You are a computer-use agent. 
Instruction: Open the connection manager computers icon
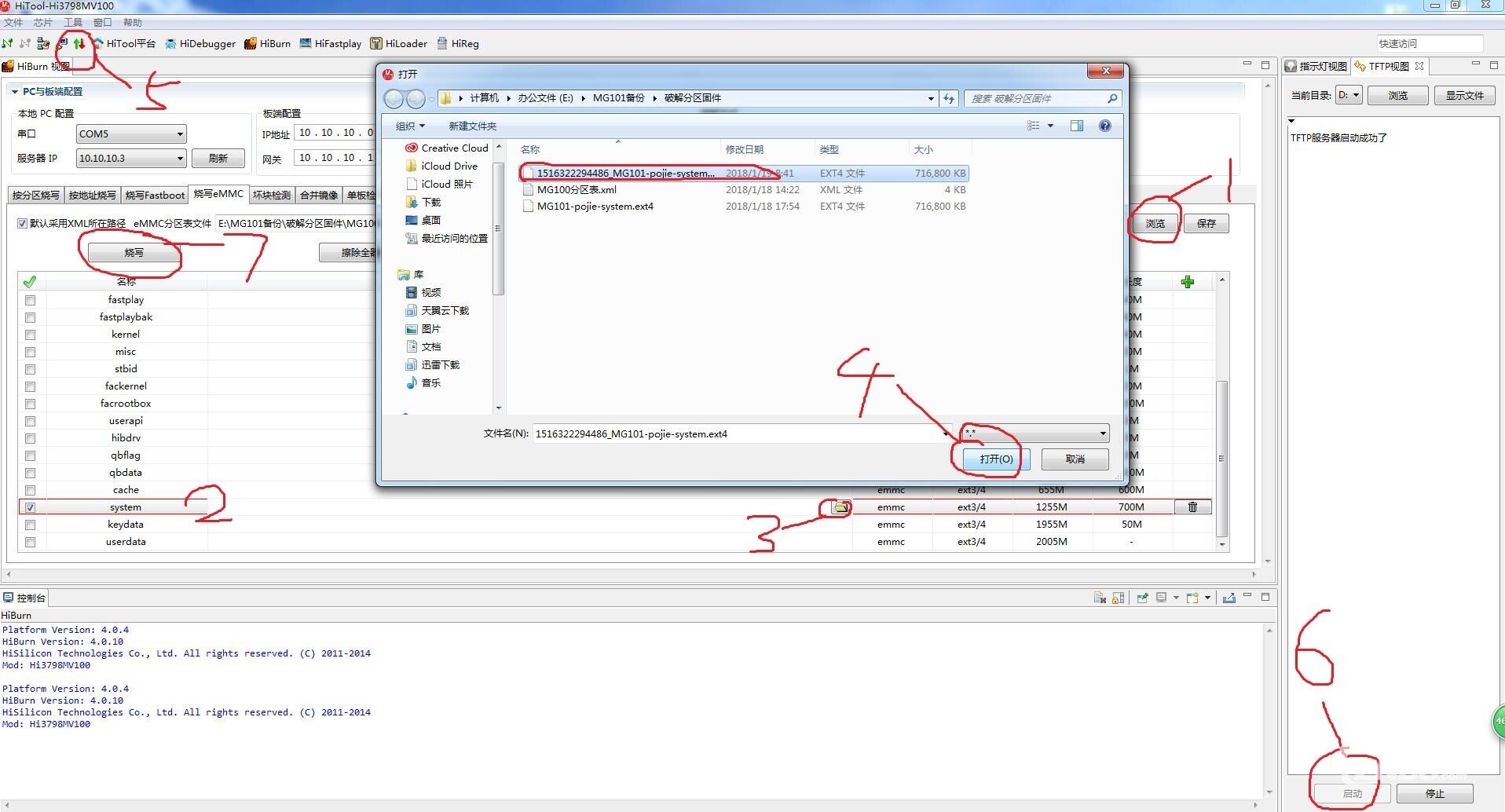click(43, 43)
